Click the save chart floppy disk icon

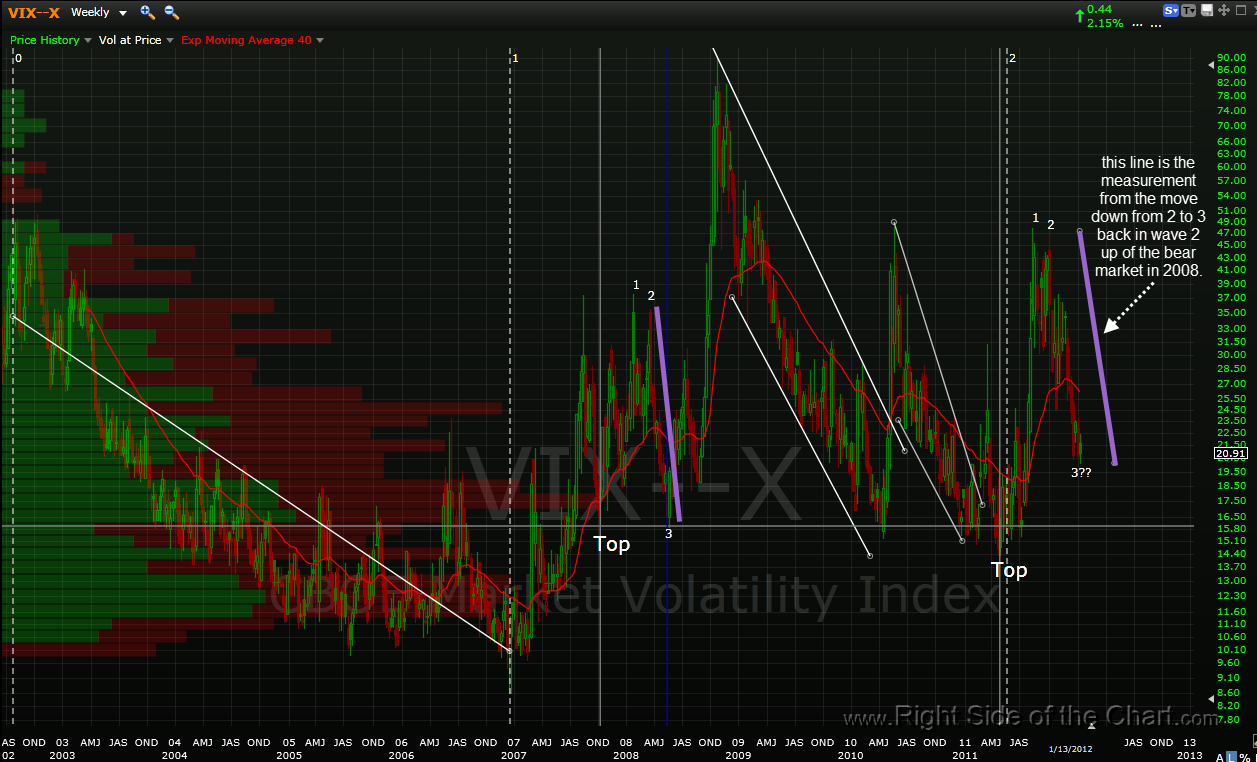1207,10
